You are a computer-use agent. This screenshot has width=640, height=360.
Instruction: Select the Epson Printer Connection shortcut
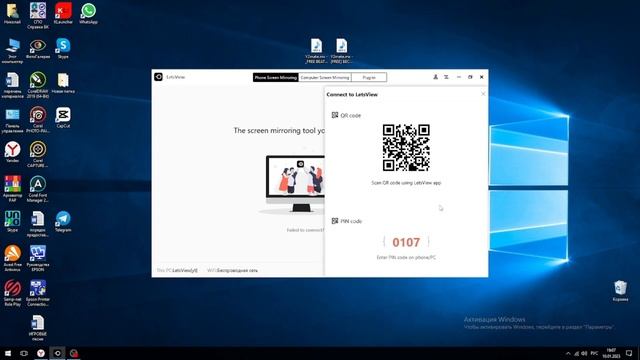[x=38, y=293]
